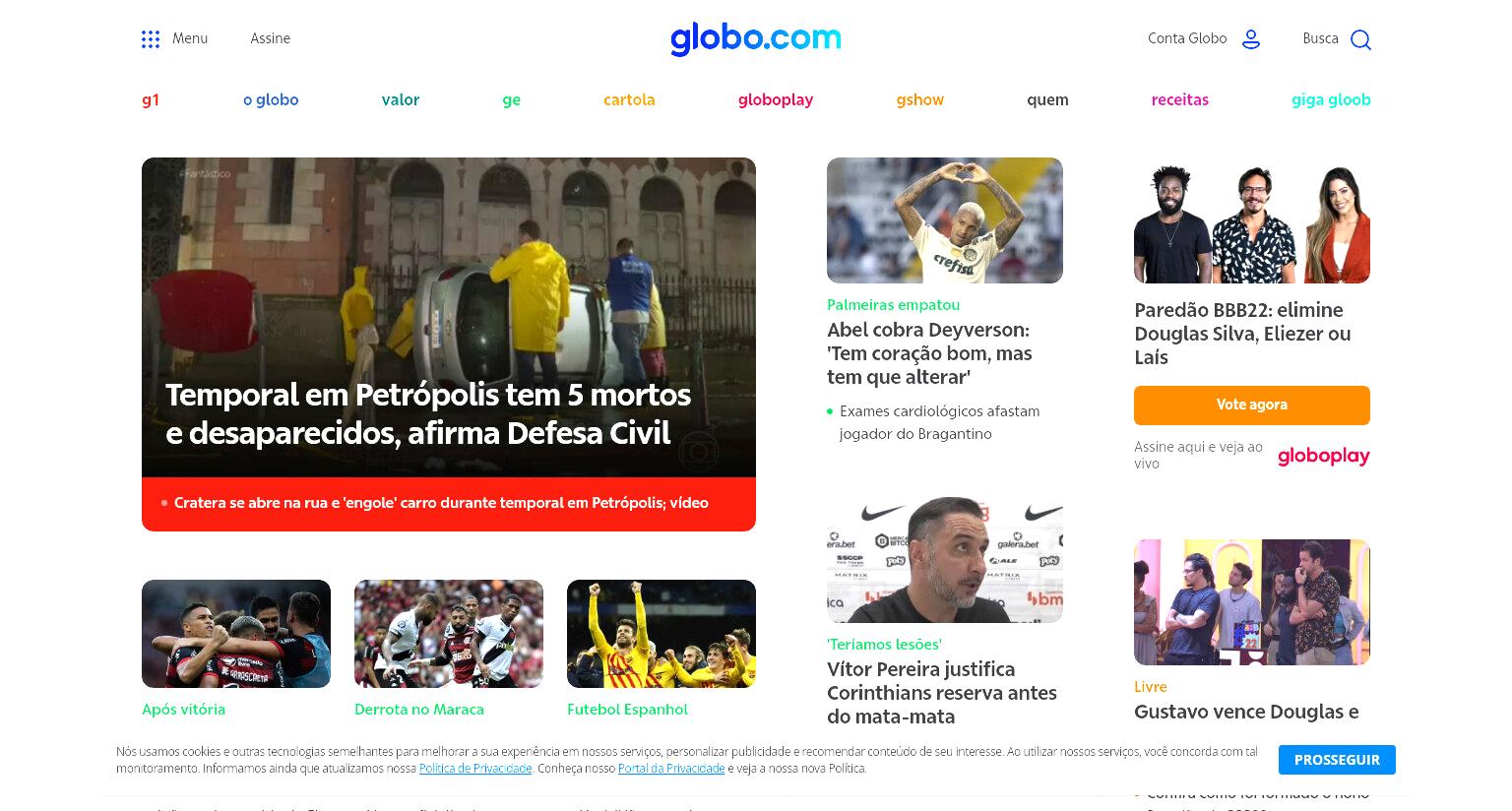1512x811 pixels.
Task: Click the Assine link in header
Action: tap(270, 38)
